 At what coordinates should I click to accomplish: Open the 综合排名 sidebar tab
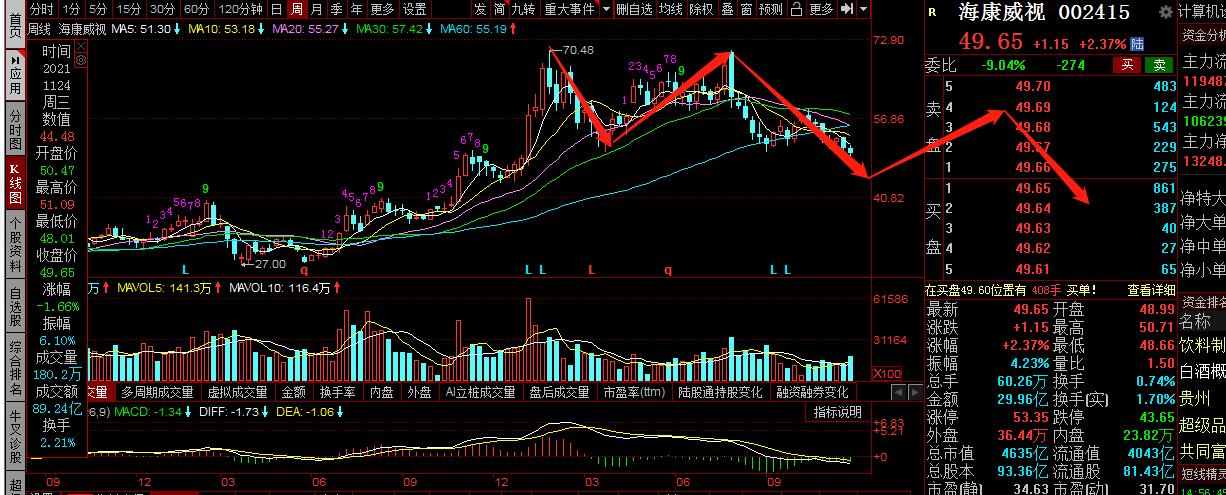click(14, 368)
